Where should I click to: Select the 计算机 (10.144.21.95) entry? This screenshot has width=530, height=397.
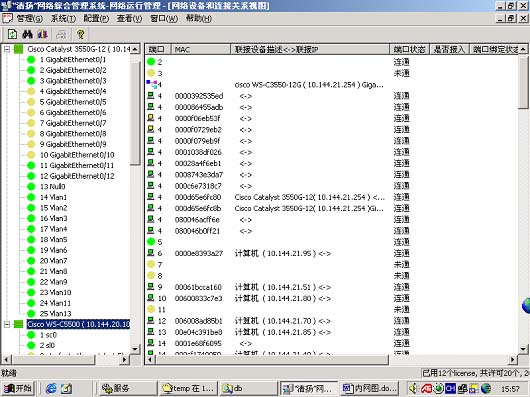click(283, 253)
